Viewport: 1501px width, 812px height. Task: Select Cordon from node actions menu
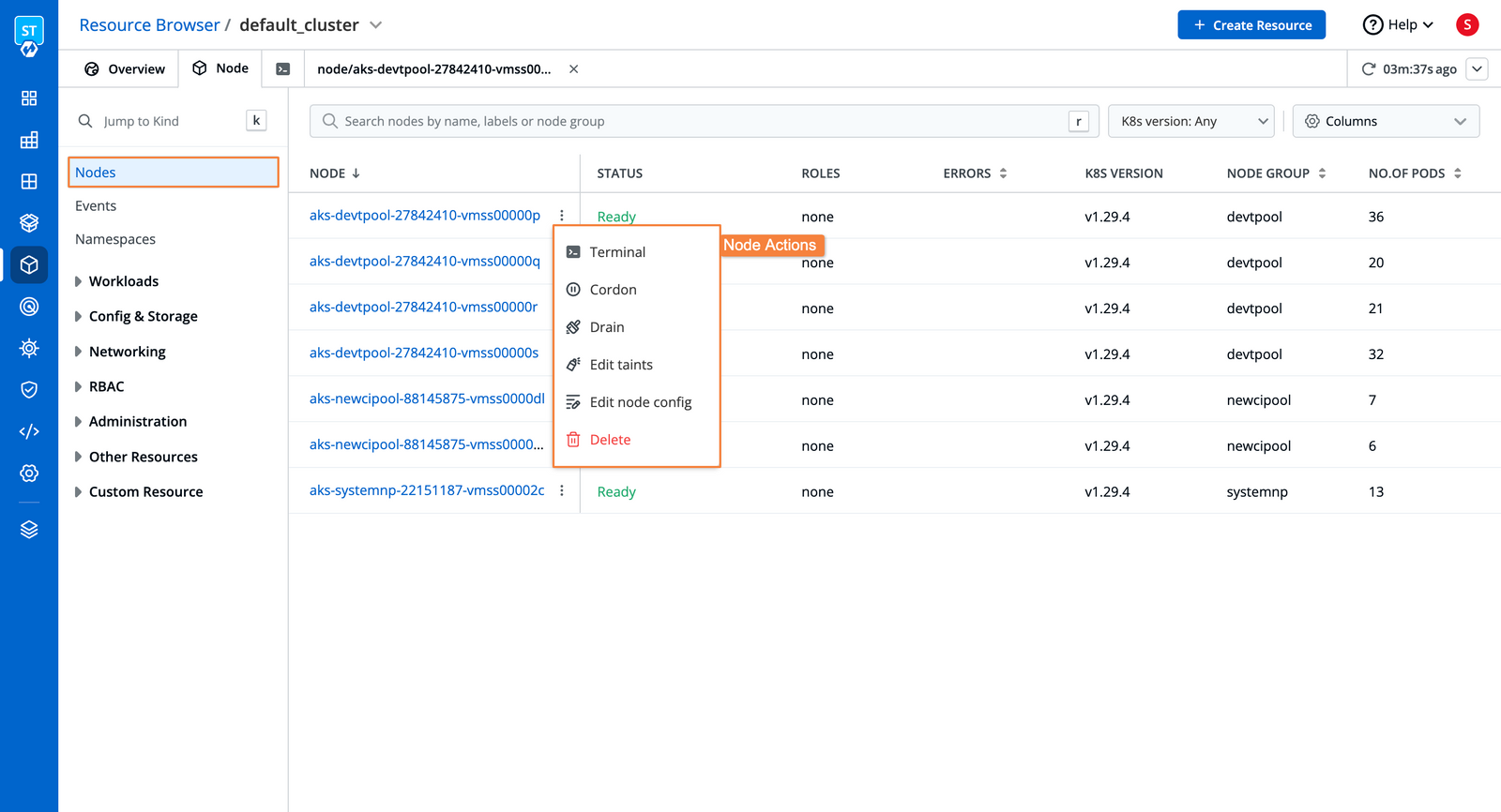tap(613, 290)
